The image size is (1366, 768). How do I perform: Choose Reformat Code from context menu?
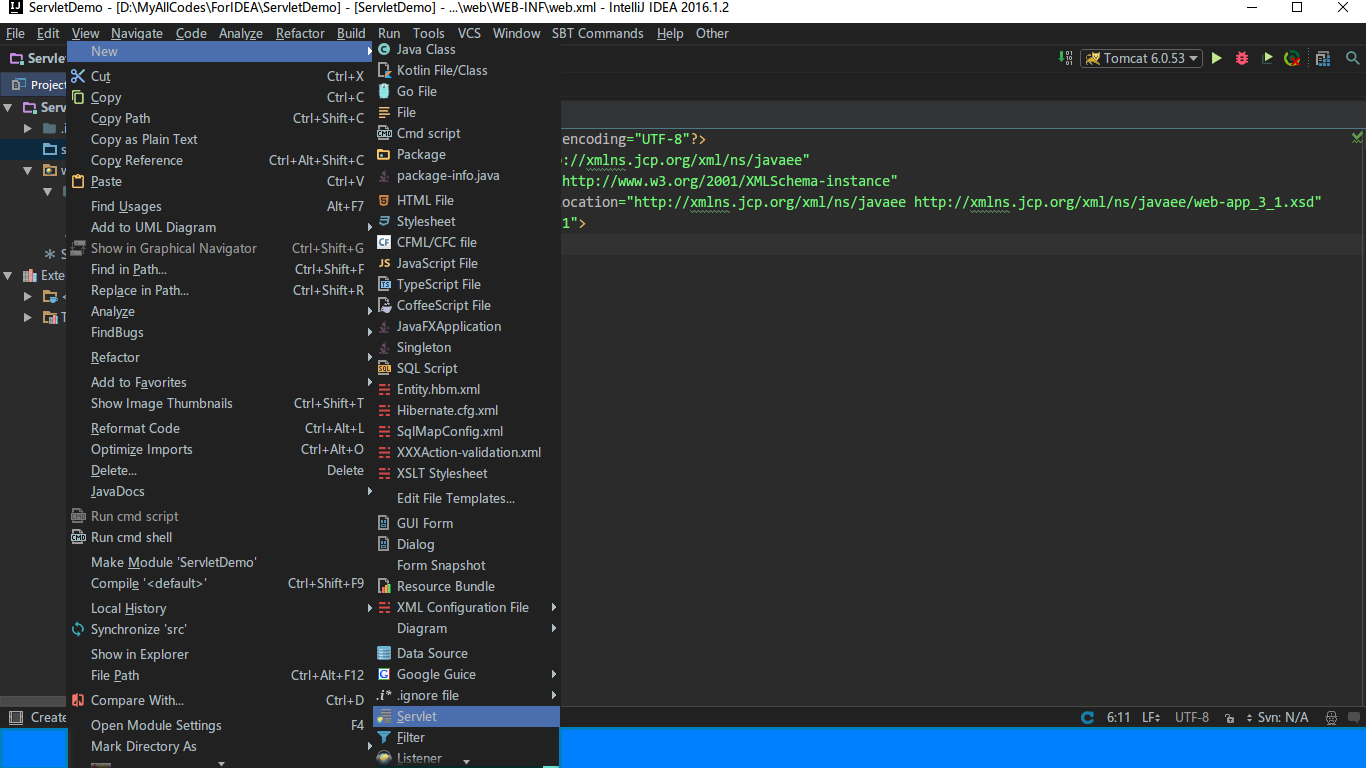pyautogui.click(x=219, y=428)
